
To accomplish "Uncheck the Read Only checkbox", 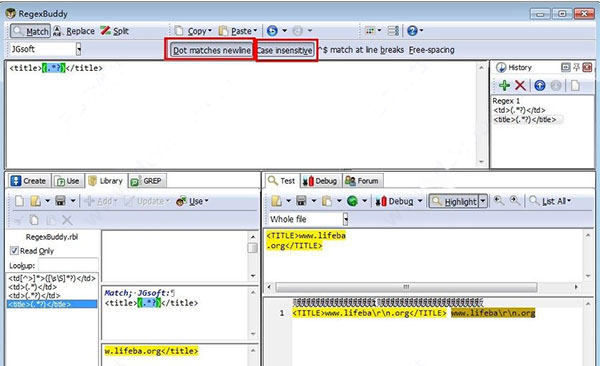I will tap(14, 251).
